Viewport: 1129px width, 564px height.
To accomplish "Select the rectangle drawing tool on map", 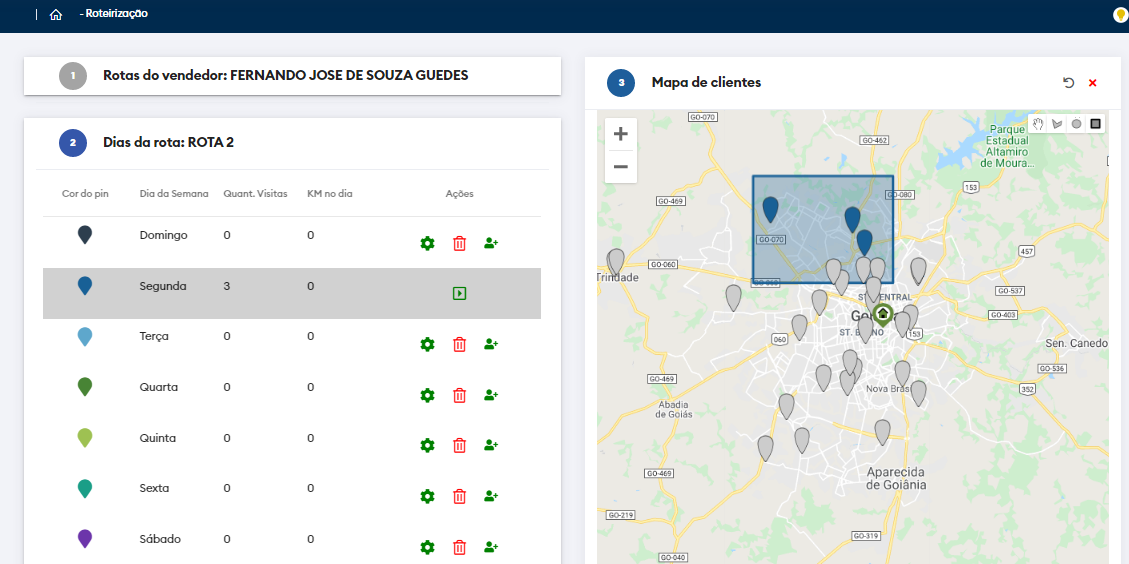I will (1096, 124).
